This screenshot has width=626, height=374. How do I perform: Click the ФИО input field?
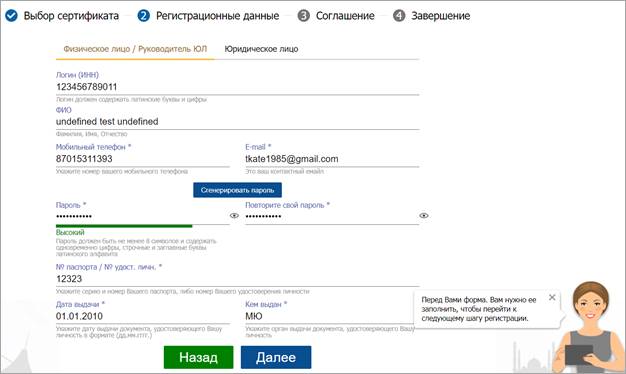[x=238, y=122]
